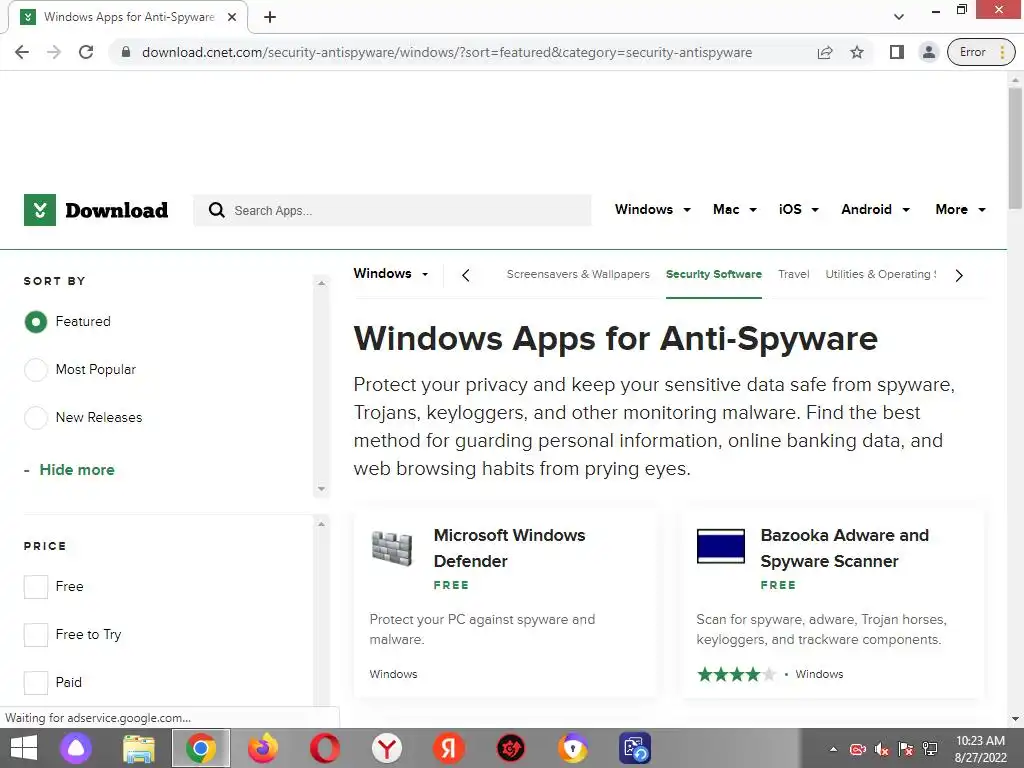The height and width of the screenshot is (768, 1024).
Task: Open Microsoft Windows Defender app link
Action: (x=509, y=548)
